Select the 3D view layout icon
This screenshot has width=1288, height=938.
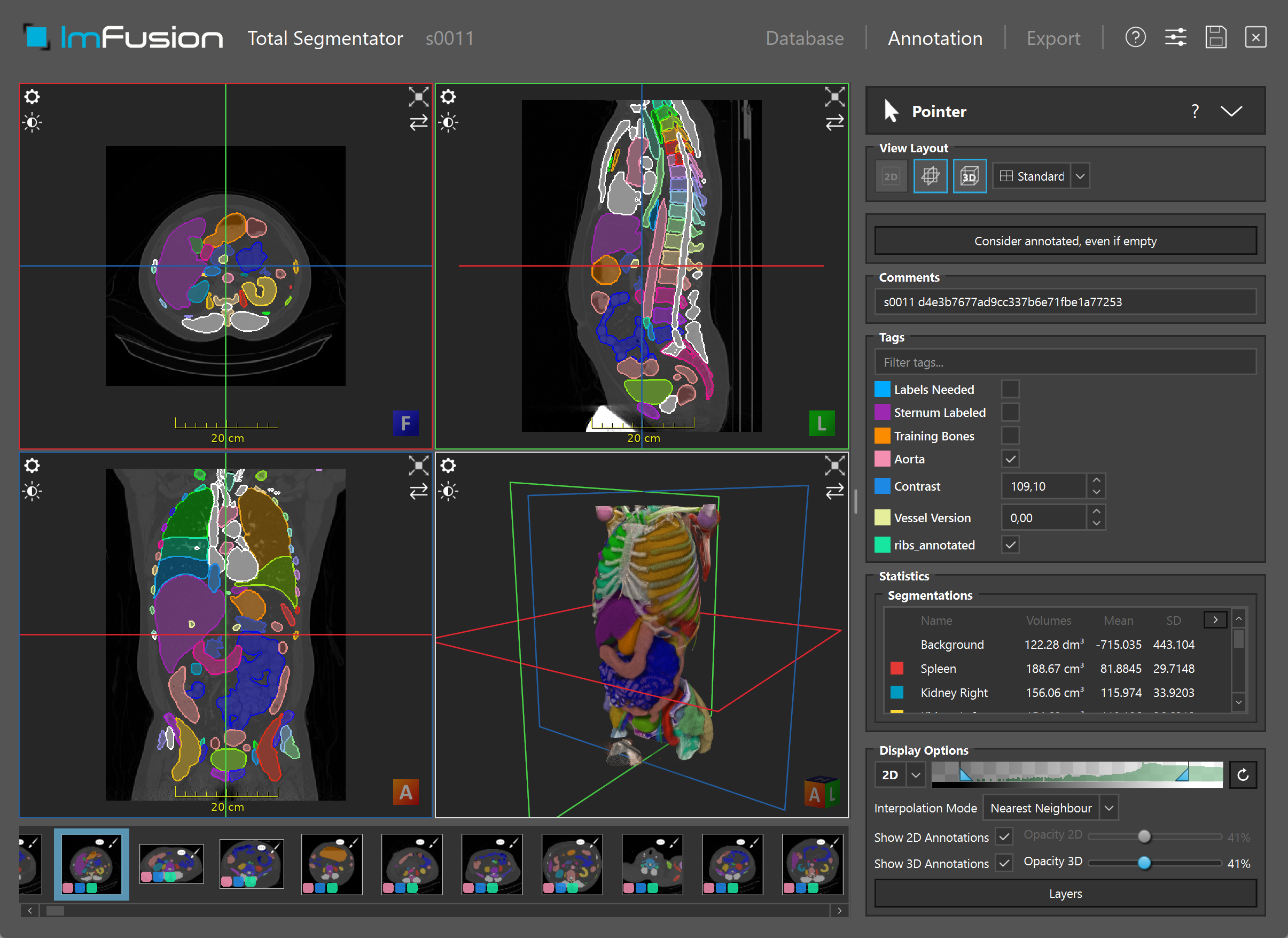(969, 177)
